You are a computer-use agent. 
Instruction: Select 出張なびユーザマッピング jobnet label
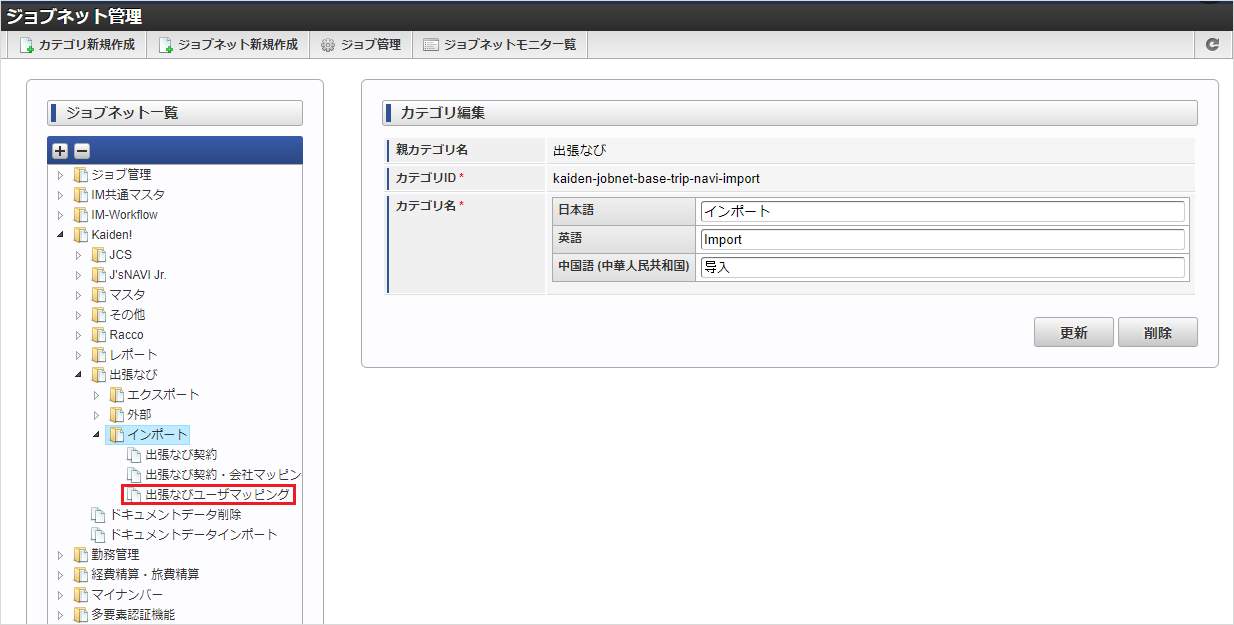(x=217, y=495)
